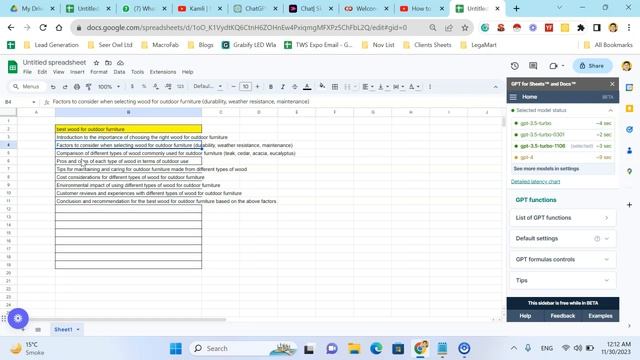Open version history clock icon
The image size is (640, 360).
click(514, 66)
